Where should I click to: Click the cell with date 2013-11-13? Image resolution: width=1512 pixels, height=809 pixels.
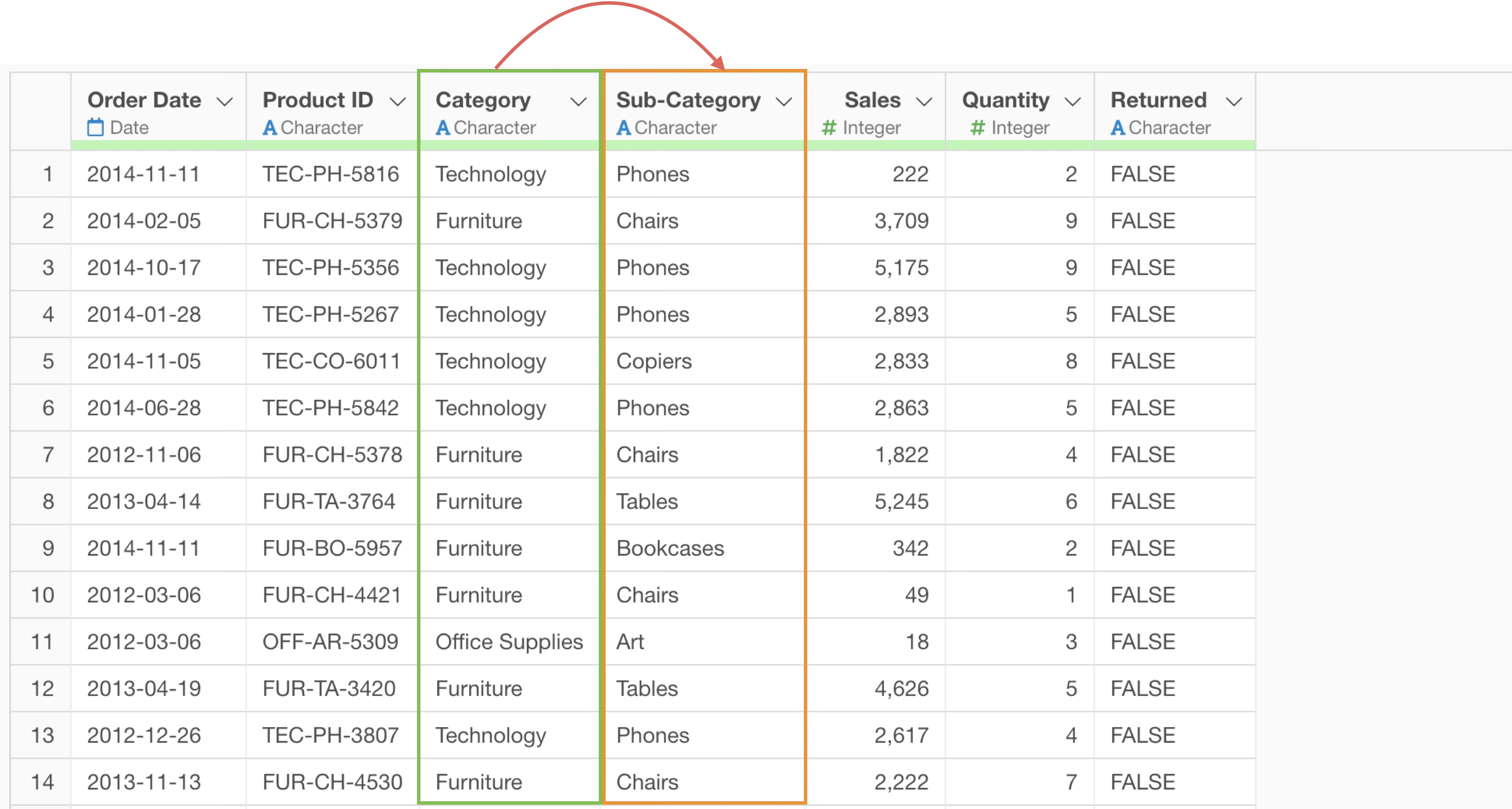pos(159,781)
